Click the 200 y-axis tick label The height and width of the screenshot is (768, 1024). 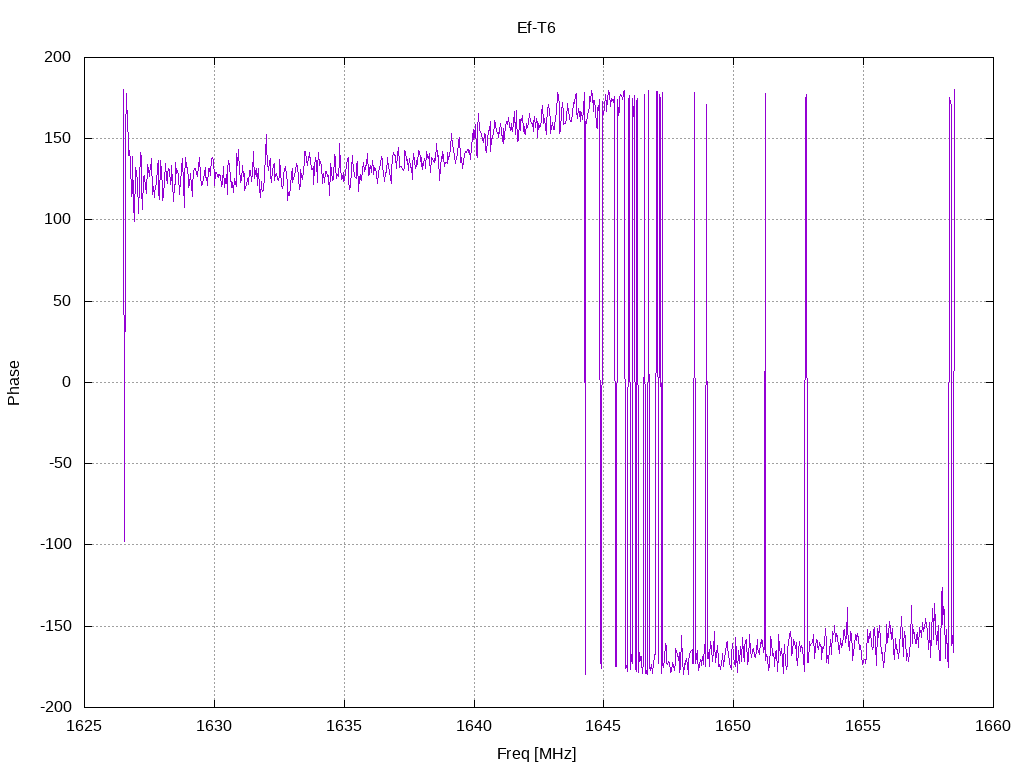click(x=57, y=57)
